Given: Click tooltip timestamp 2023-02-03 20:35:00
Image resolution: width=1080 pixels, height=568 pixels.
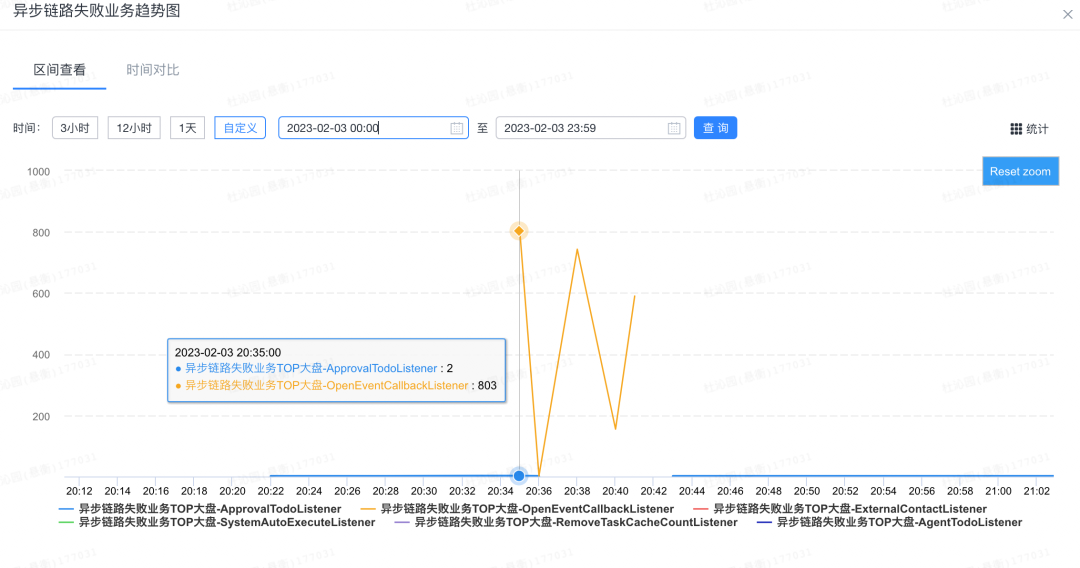Looking at the screenshot, I should tap(228, 353).
